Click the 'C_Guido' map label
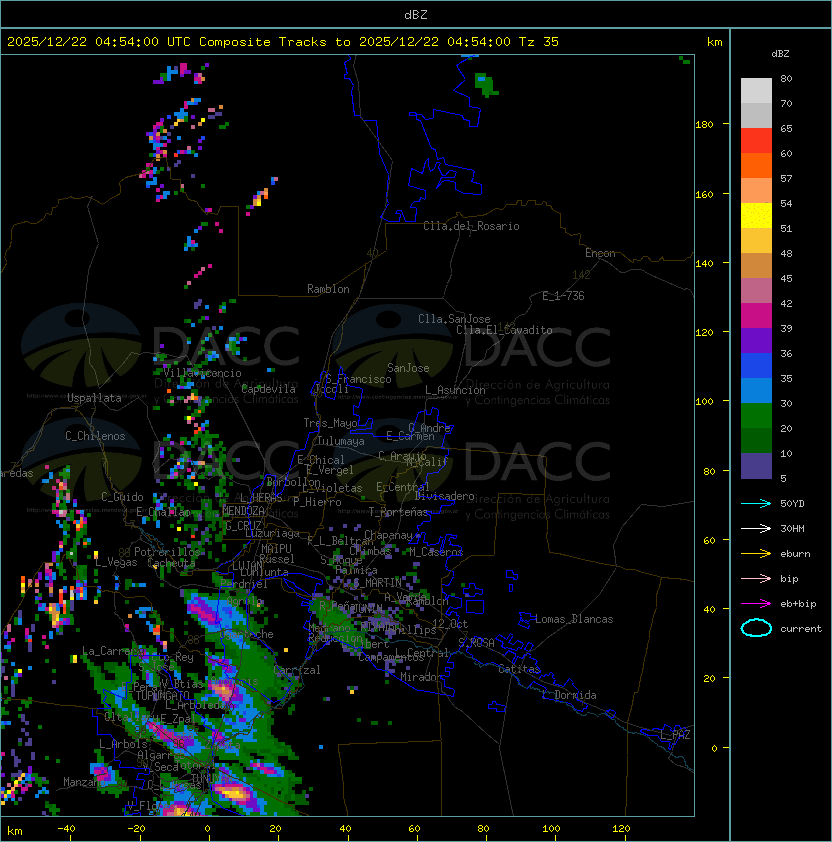The width and height of the screenshot is (832, 842). (122, 497)
